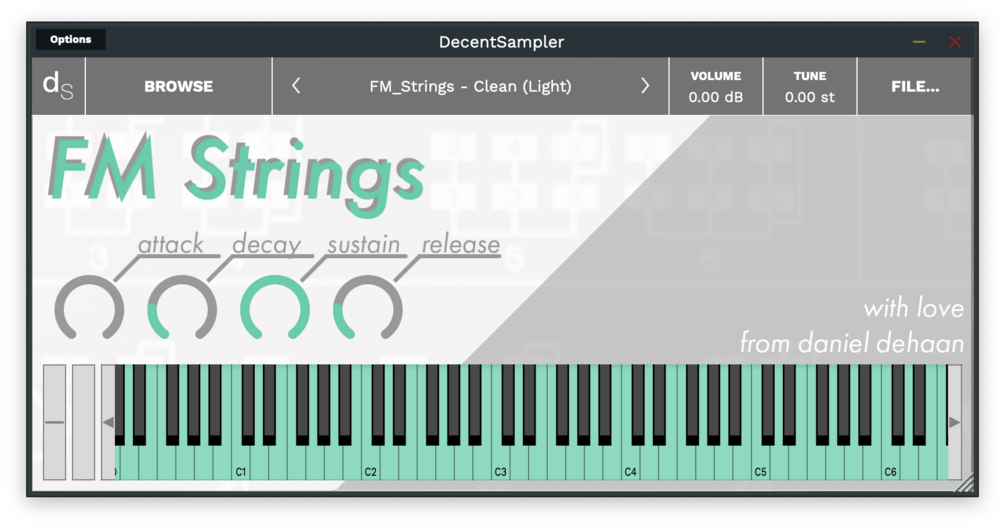Open preset list FM_Strings - Clean (Light)
1005x528 pixels.
(470, 86)
